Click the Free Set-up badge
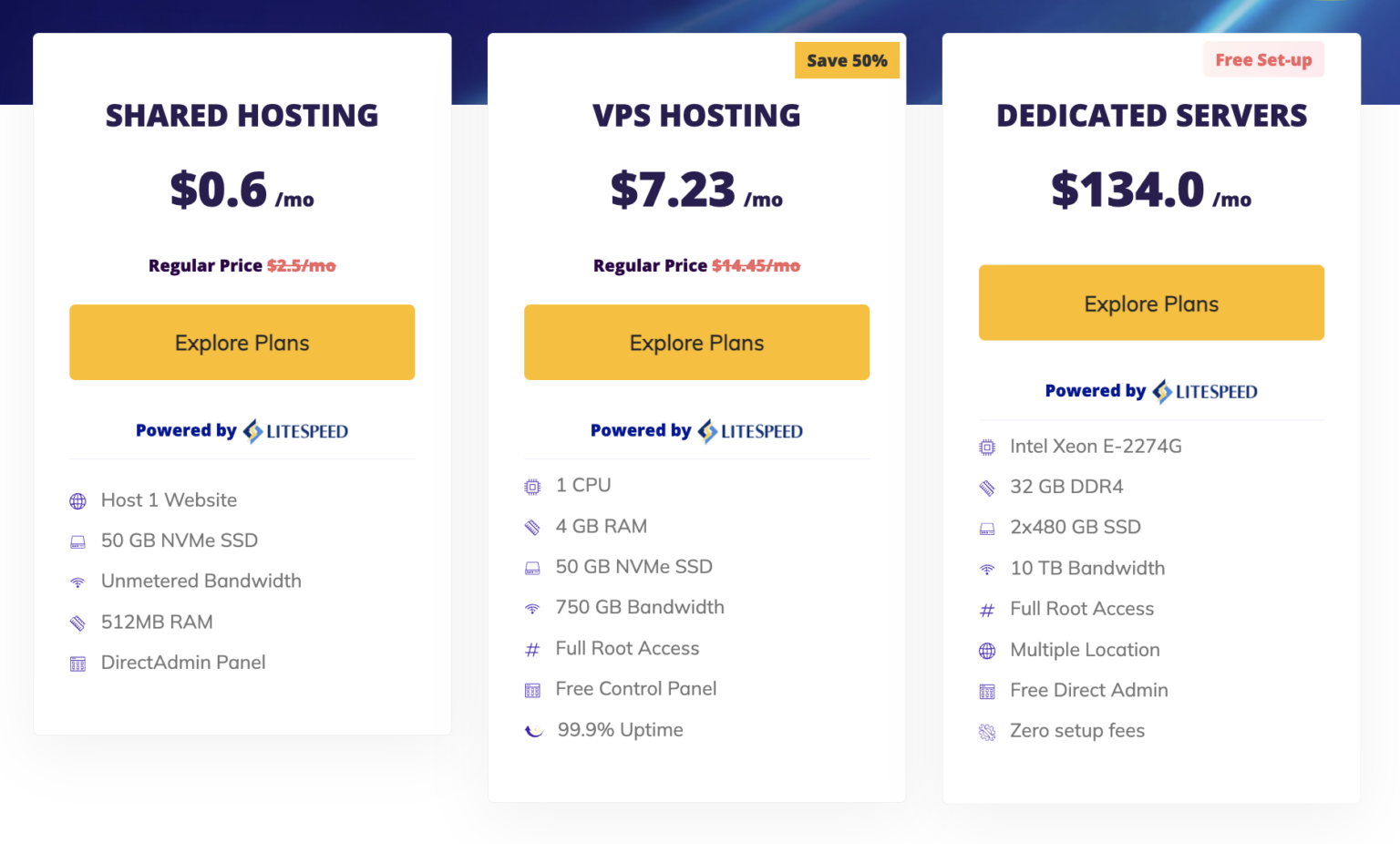The image size is (1400, 844). pyautogui.click(x=1263, y=58)
